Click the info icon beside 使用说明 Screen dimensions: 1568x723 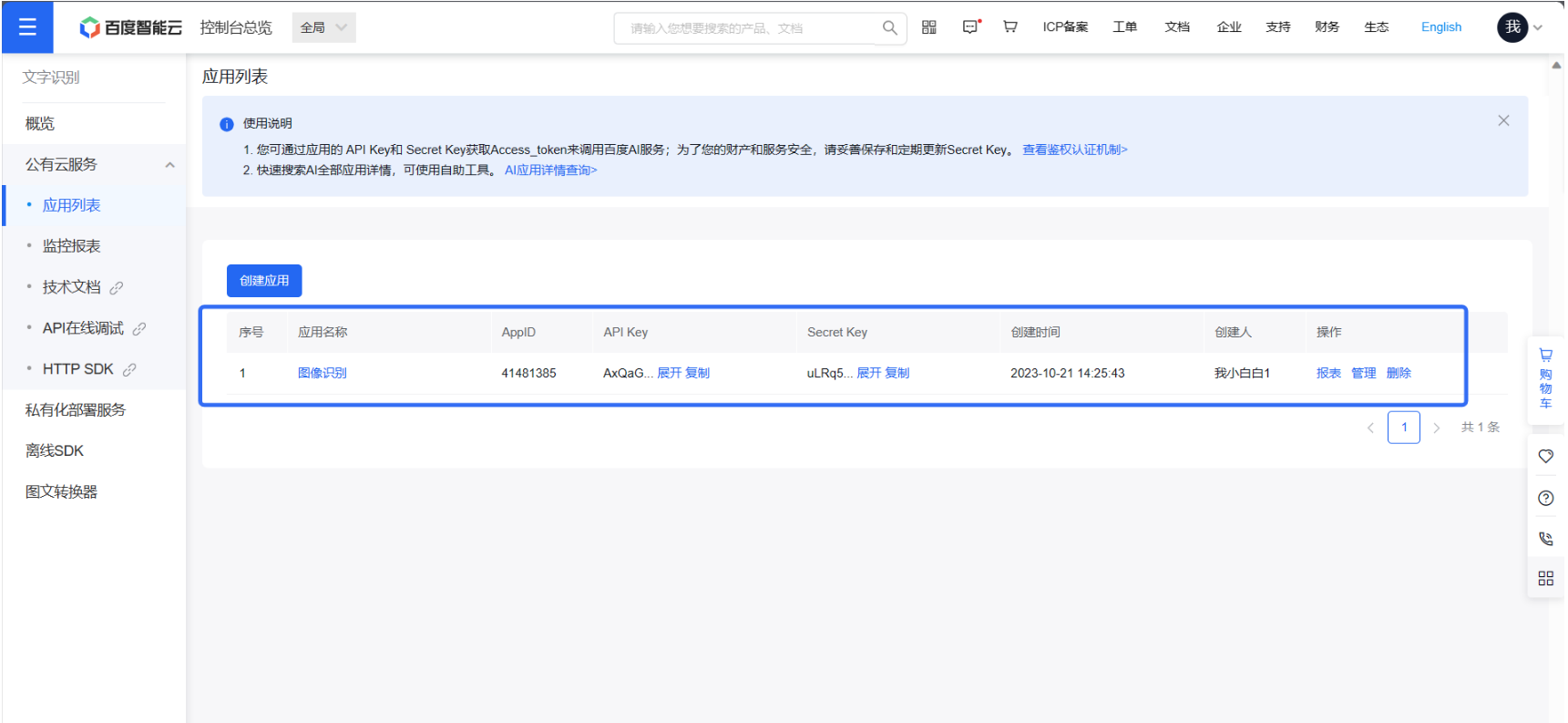[x=227, y=124]
